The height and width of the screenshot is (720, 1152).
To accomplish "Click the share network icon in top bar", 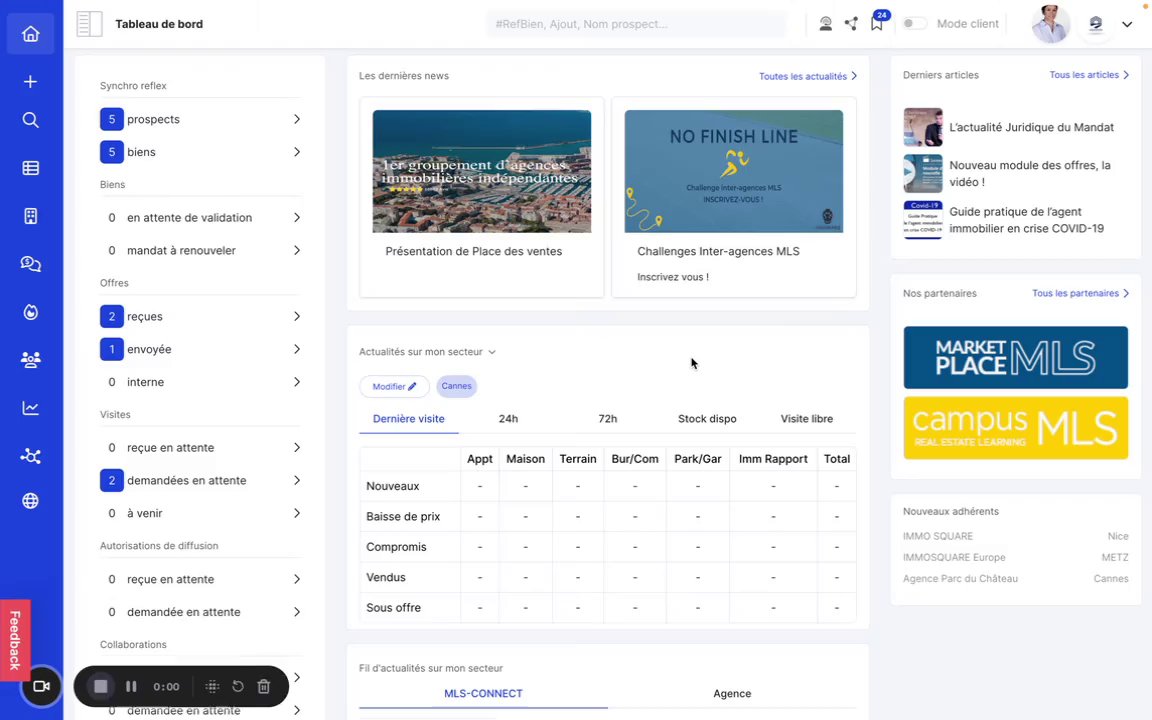I will pos(851,24).
